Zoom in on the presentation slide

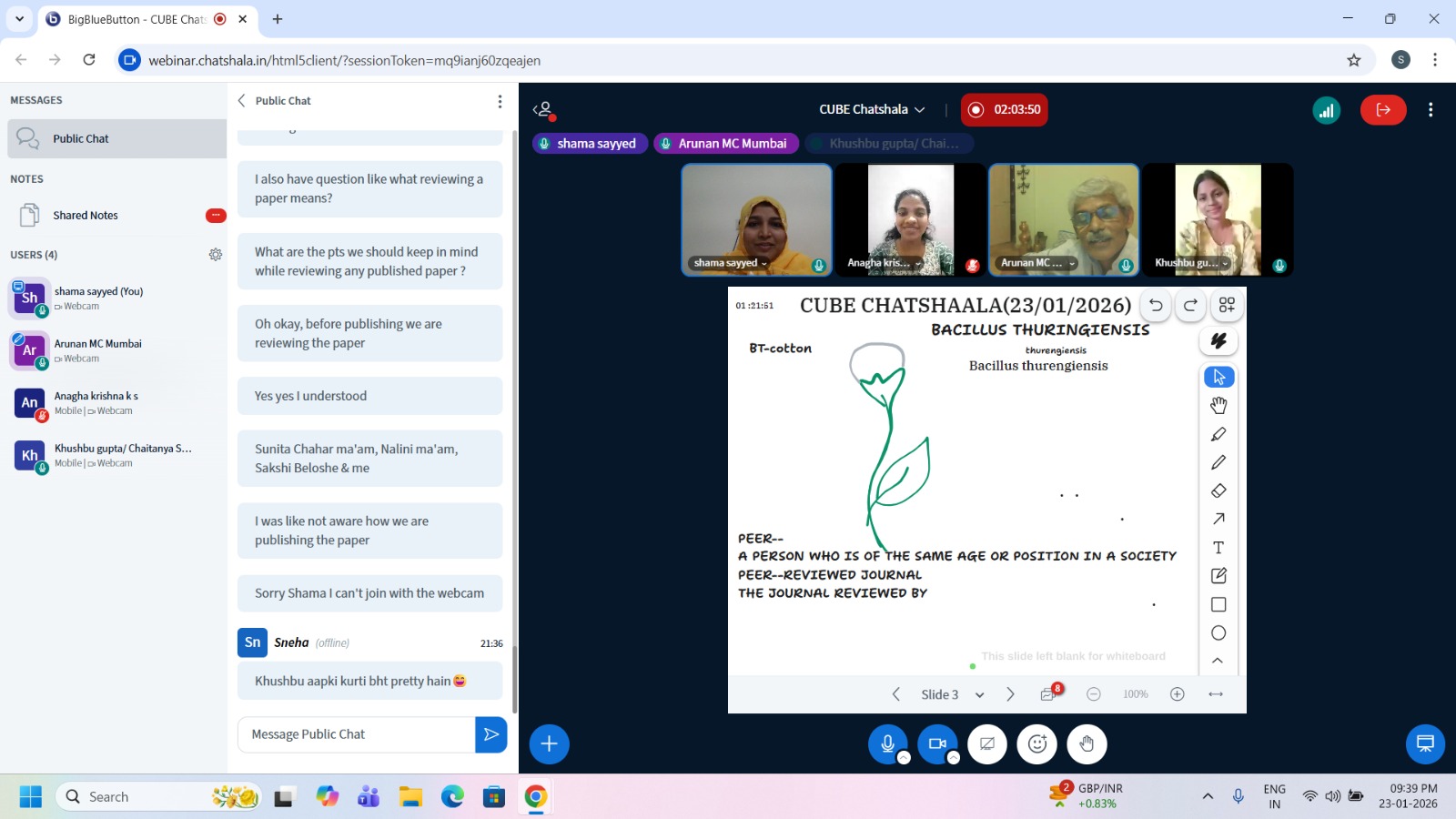click(x=1177, y=694)
